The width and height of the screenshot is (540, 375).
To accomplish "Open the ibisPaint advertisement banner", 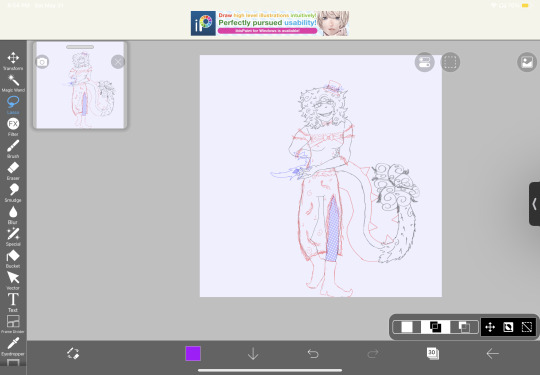I will 270,23.
